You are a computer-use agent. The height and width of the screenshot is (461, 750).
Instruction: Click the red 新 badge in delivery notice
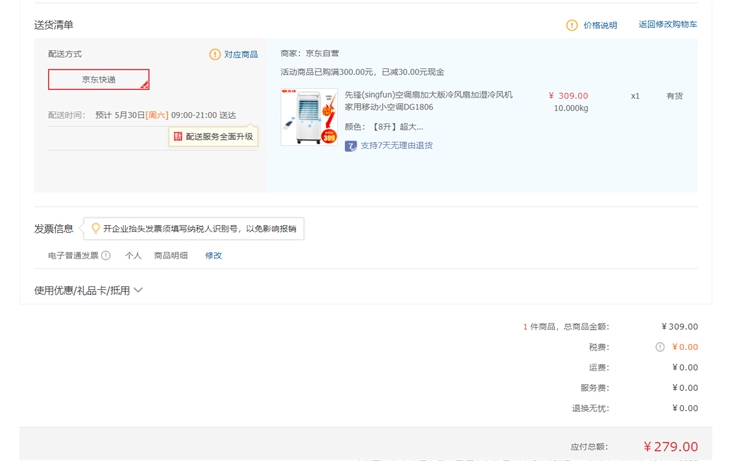pos(178,136)
